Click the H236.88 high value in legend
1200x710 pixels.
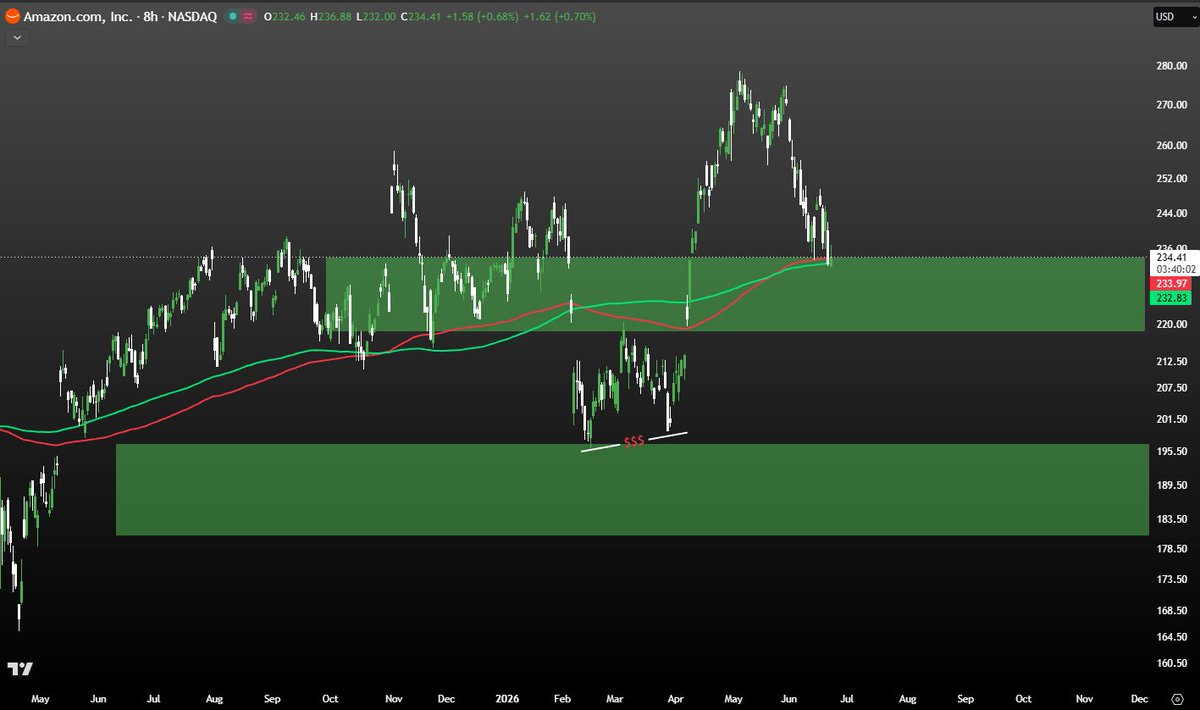(333, 17)
